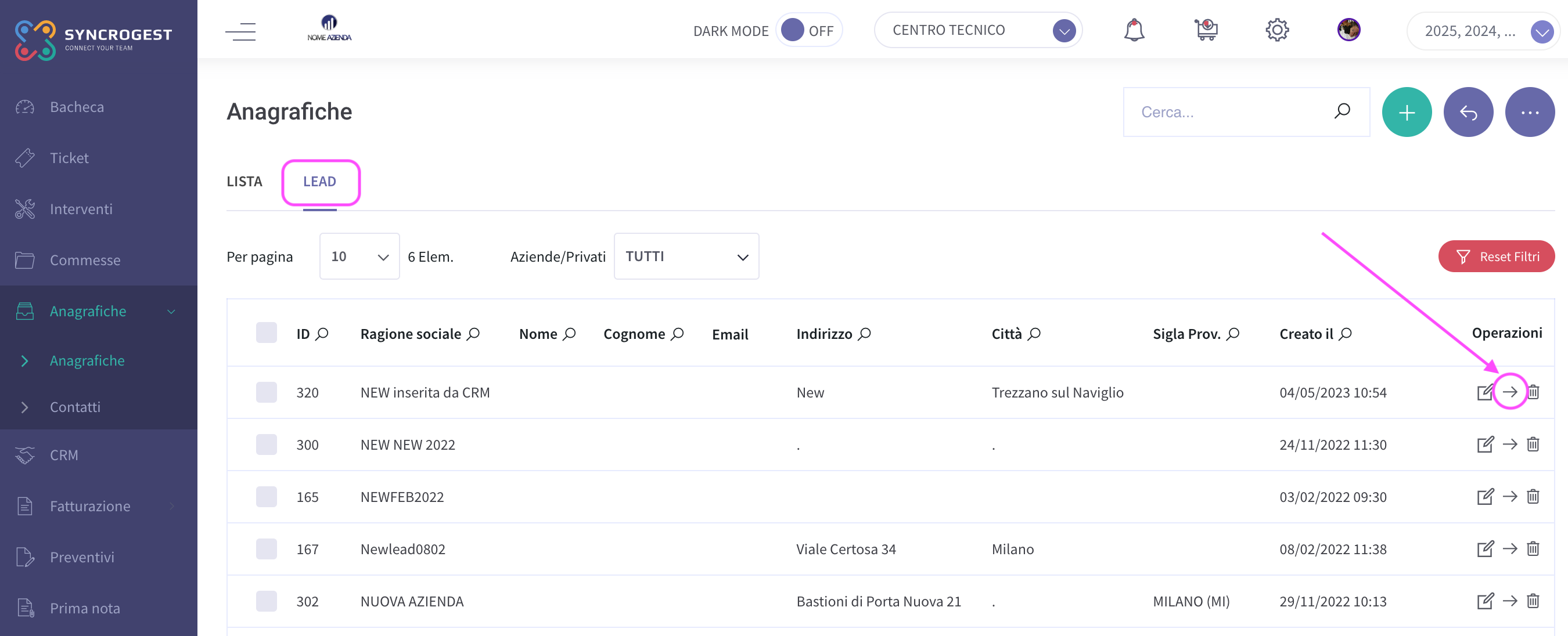Edit row 300 NEW NEW 2022
The height and width of the screenshot is (636, 1568).
coord(1484,445)
